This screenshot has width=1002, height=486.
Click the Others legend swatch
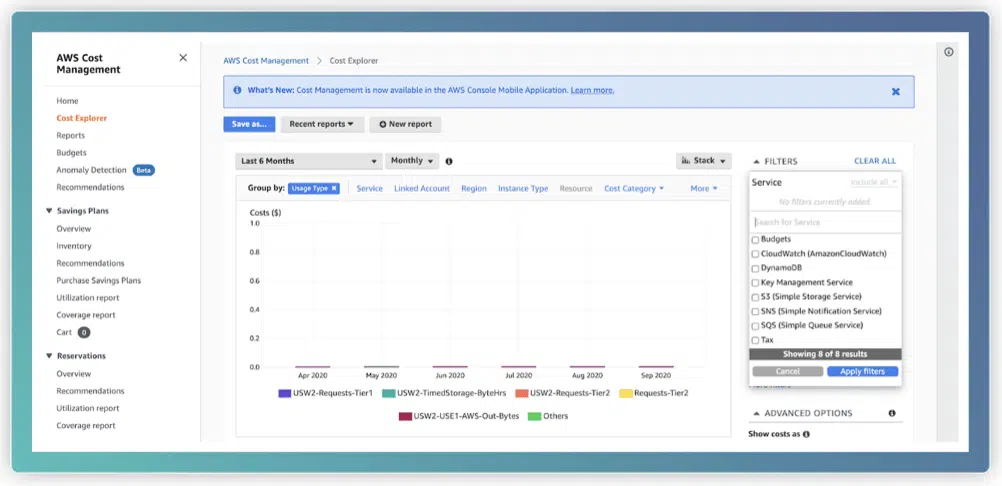pos(534,416)
